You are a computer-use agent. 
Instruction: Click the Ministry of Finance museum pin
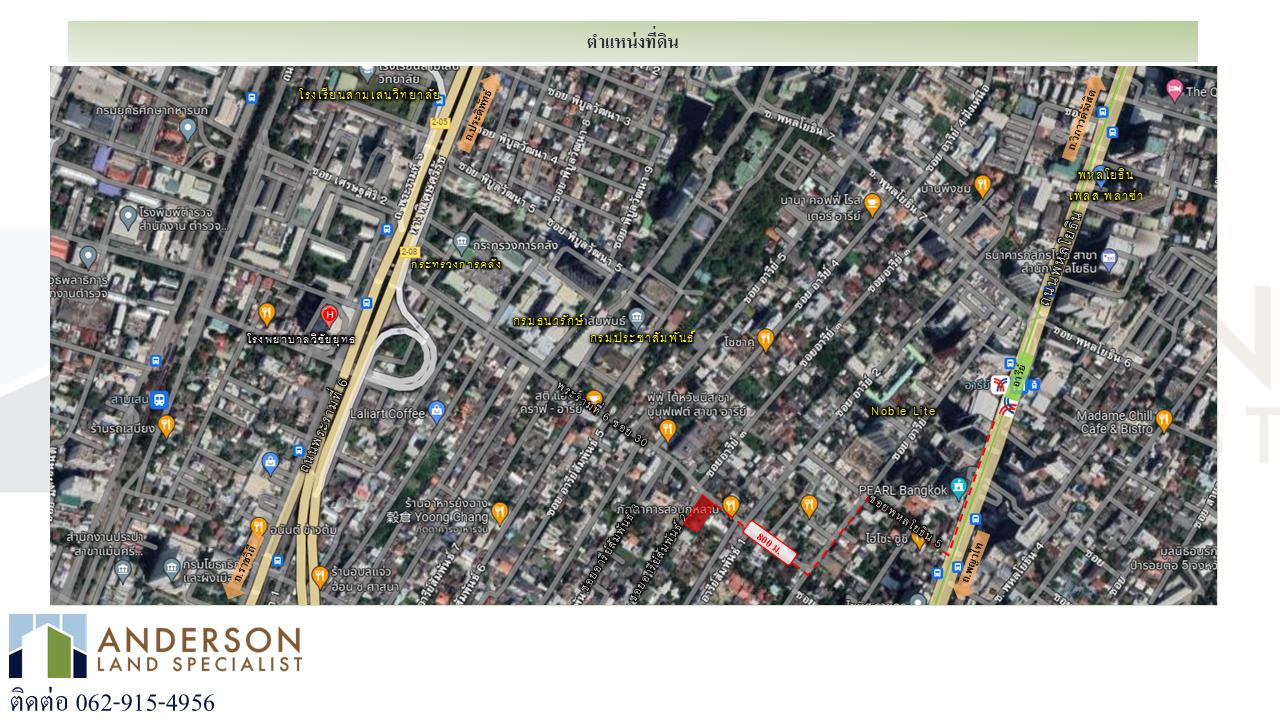click(x=461, y=241)
